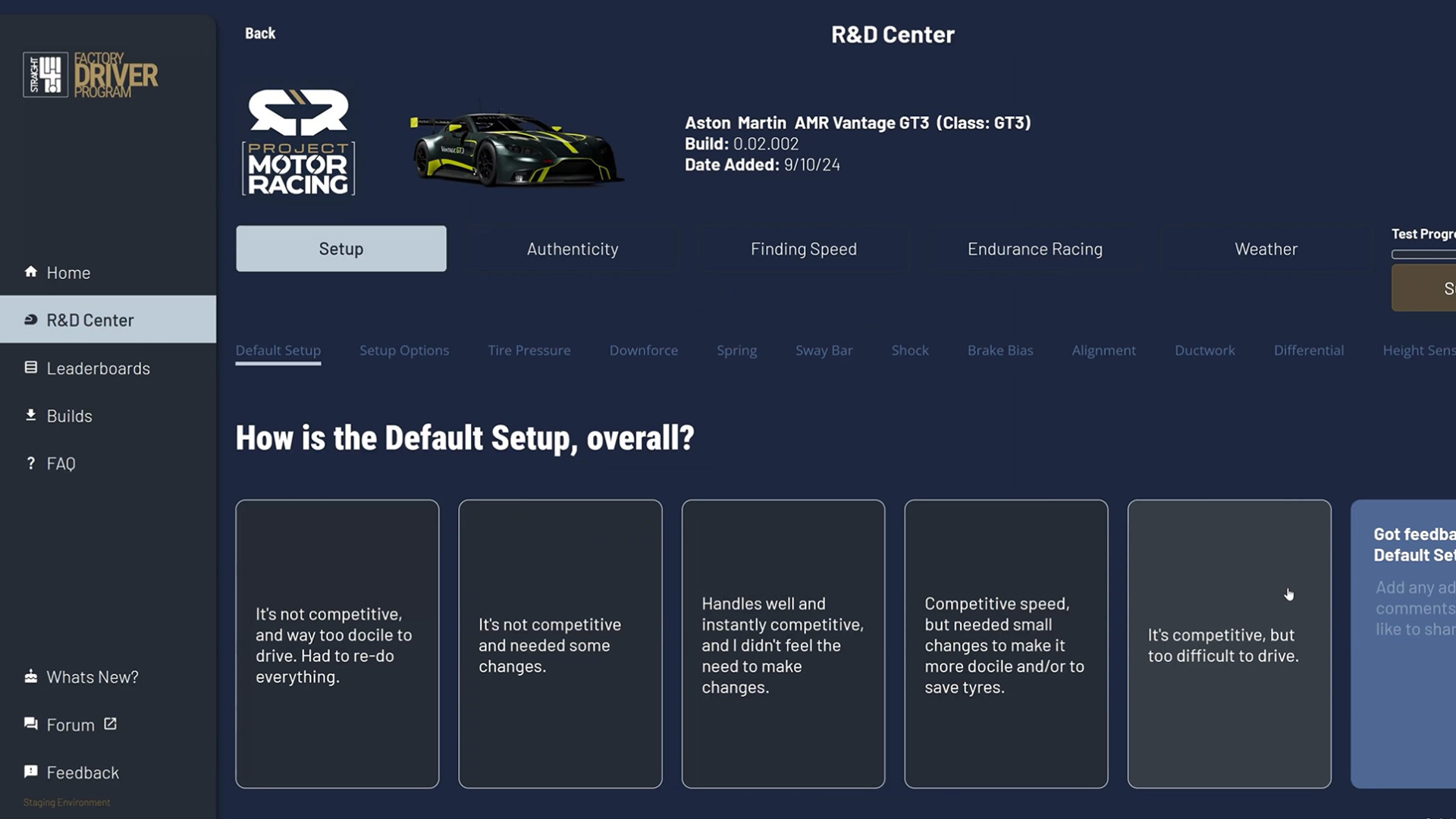Switch to the Finding Speed tab
1456x819 pixels.
(x=804, y=249)
